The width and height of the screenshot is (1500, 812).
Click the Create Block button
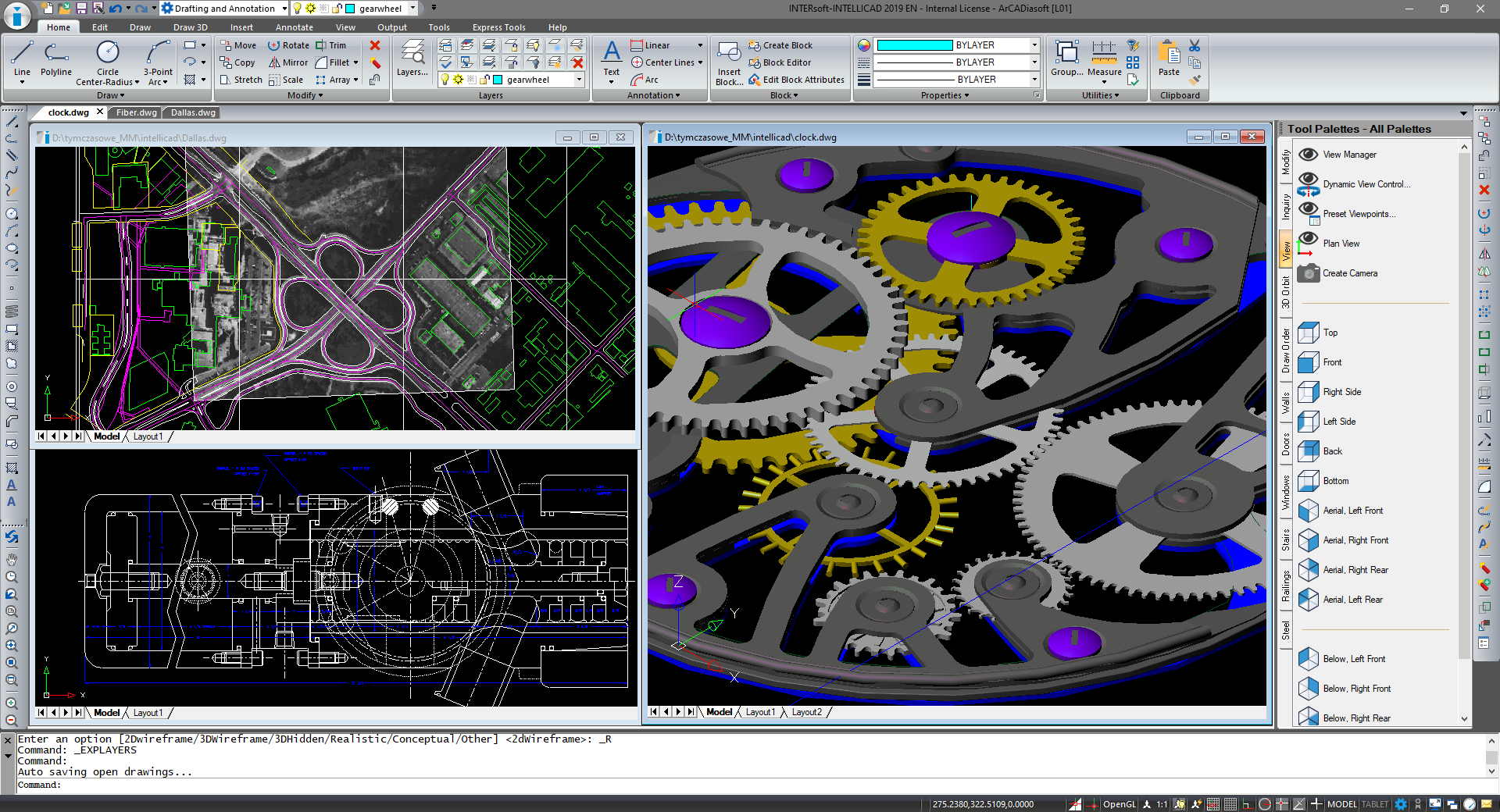pos(780,45)
